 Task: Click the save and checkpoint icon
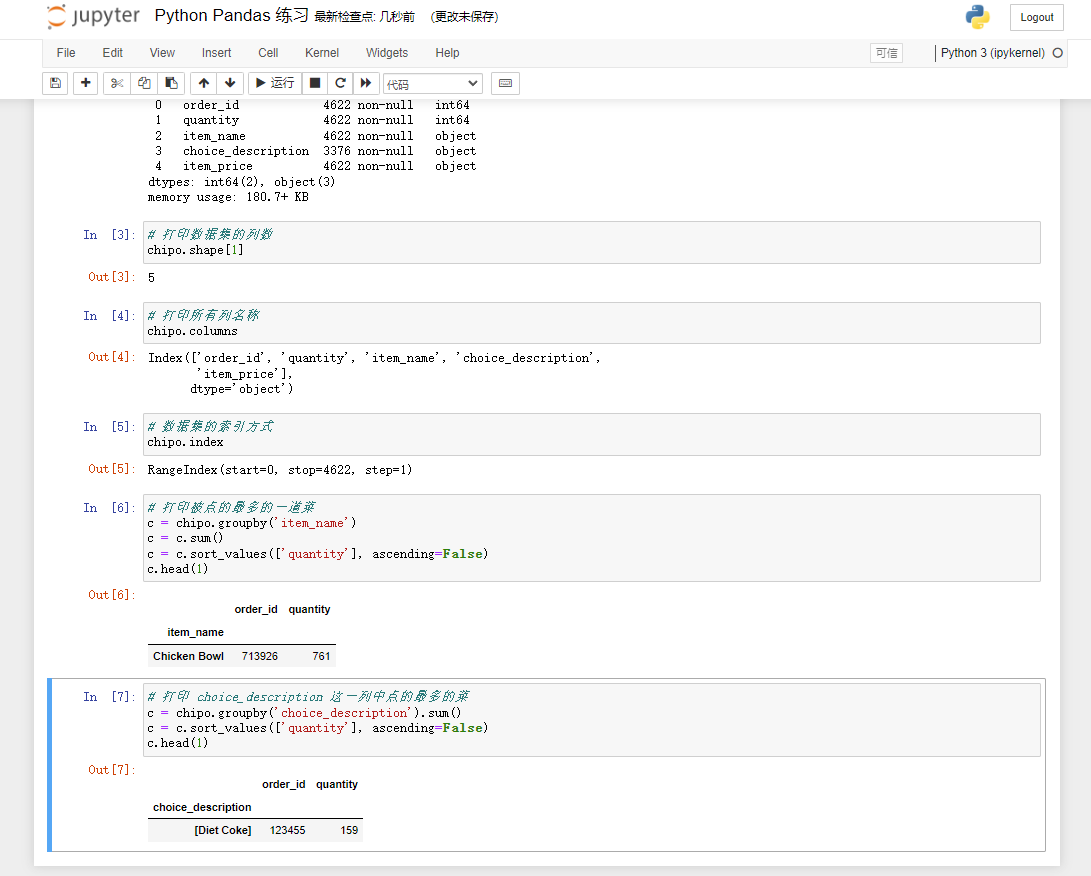[55, 83]
